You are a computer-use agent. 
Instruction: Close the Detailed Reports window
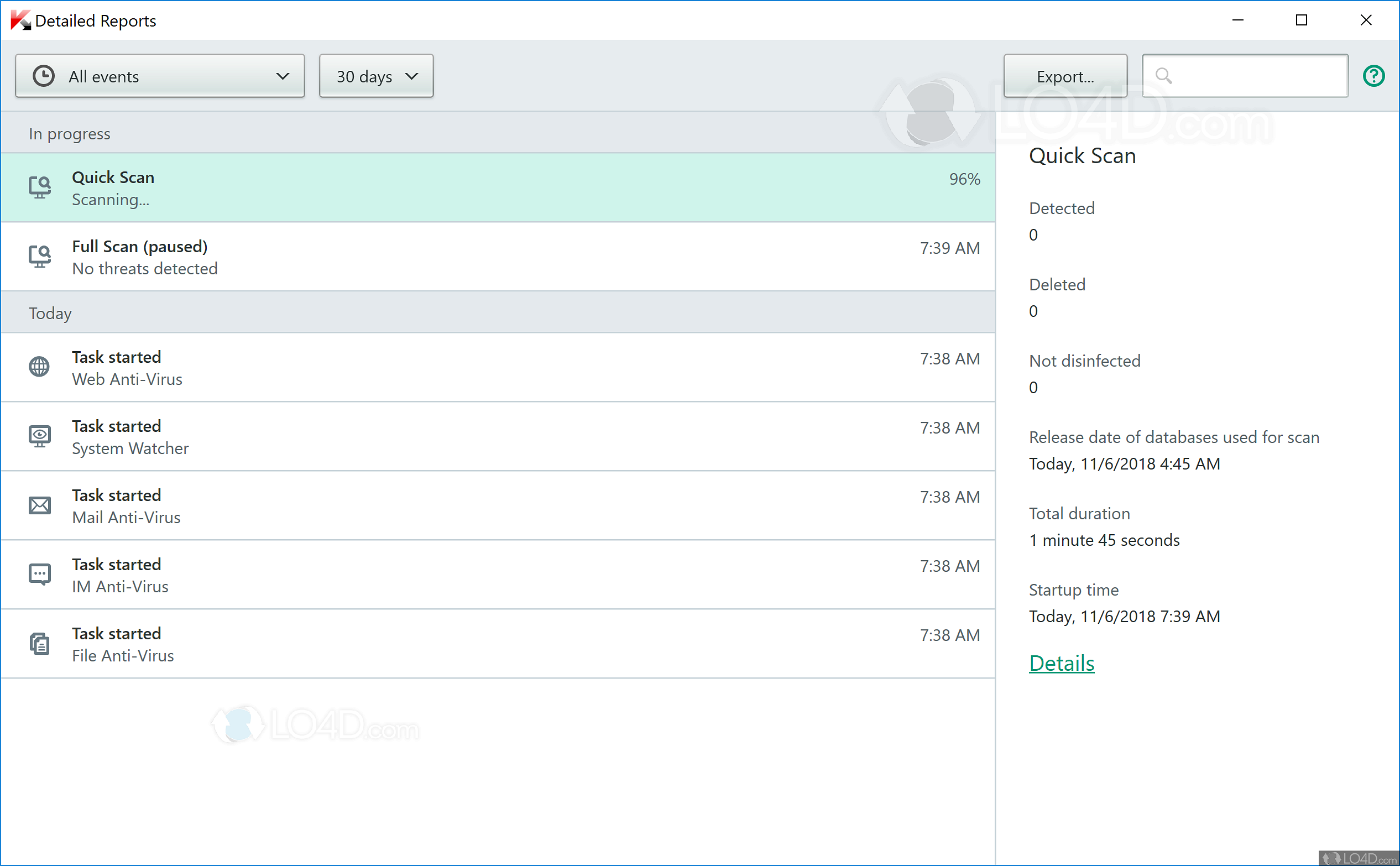[1366, 20]
